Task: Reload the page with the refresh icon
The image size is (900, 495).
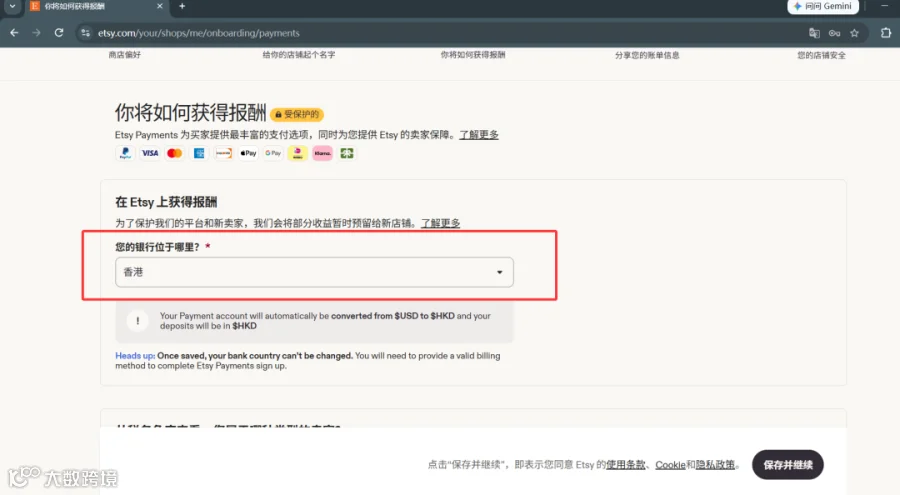Action: pos(59,33)
